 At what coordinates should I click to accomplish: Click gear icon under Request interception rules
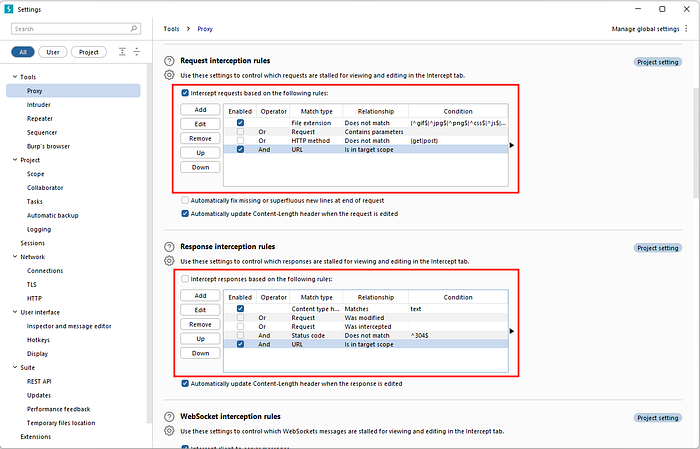pyautogui.click(x=169, y=75)
